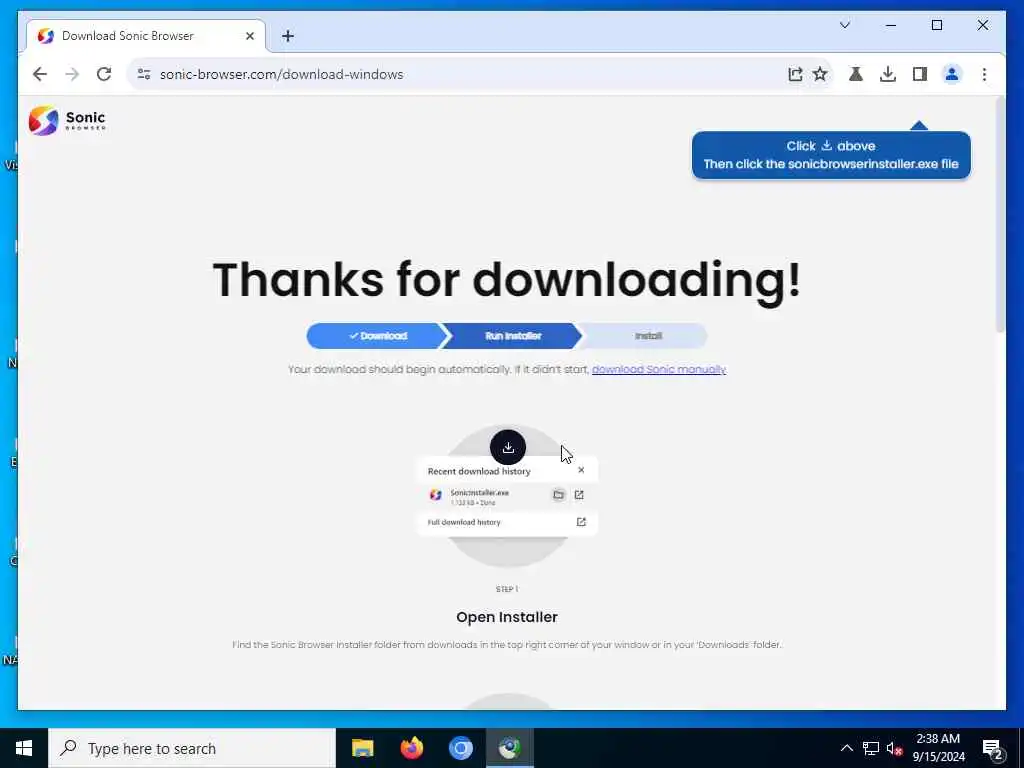Click the muted volume tray icon

(894, 748)
